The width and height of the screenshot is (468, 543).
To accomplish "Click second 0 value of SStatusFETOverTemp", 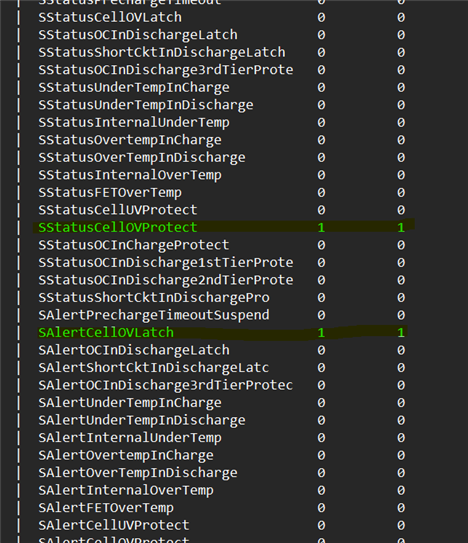I will (401, 193).
